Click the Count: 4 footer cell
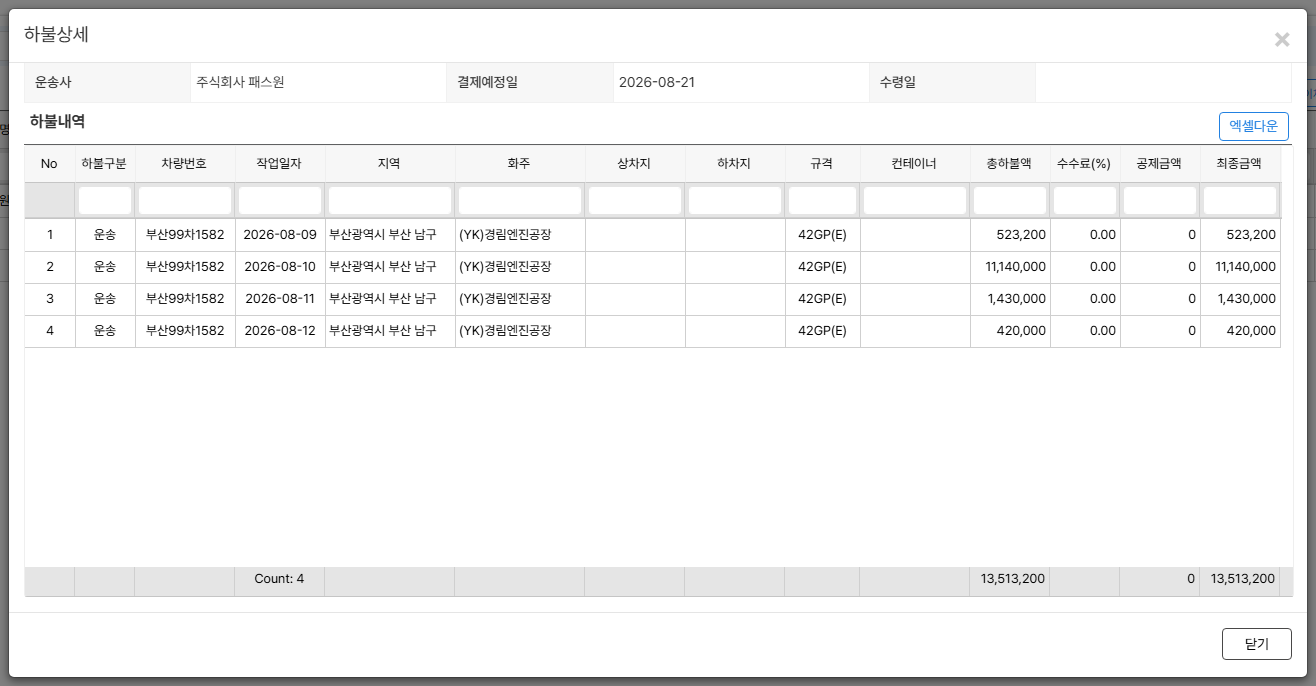The width and height of the screenshot is (1316, 686). click(x=279, y=579)
